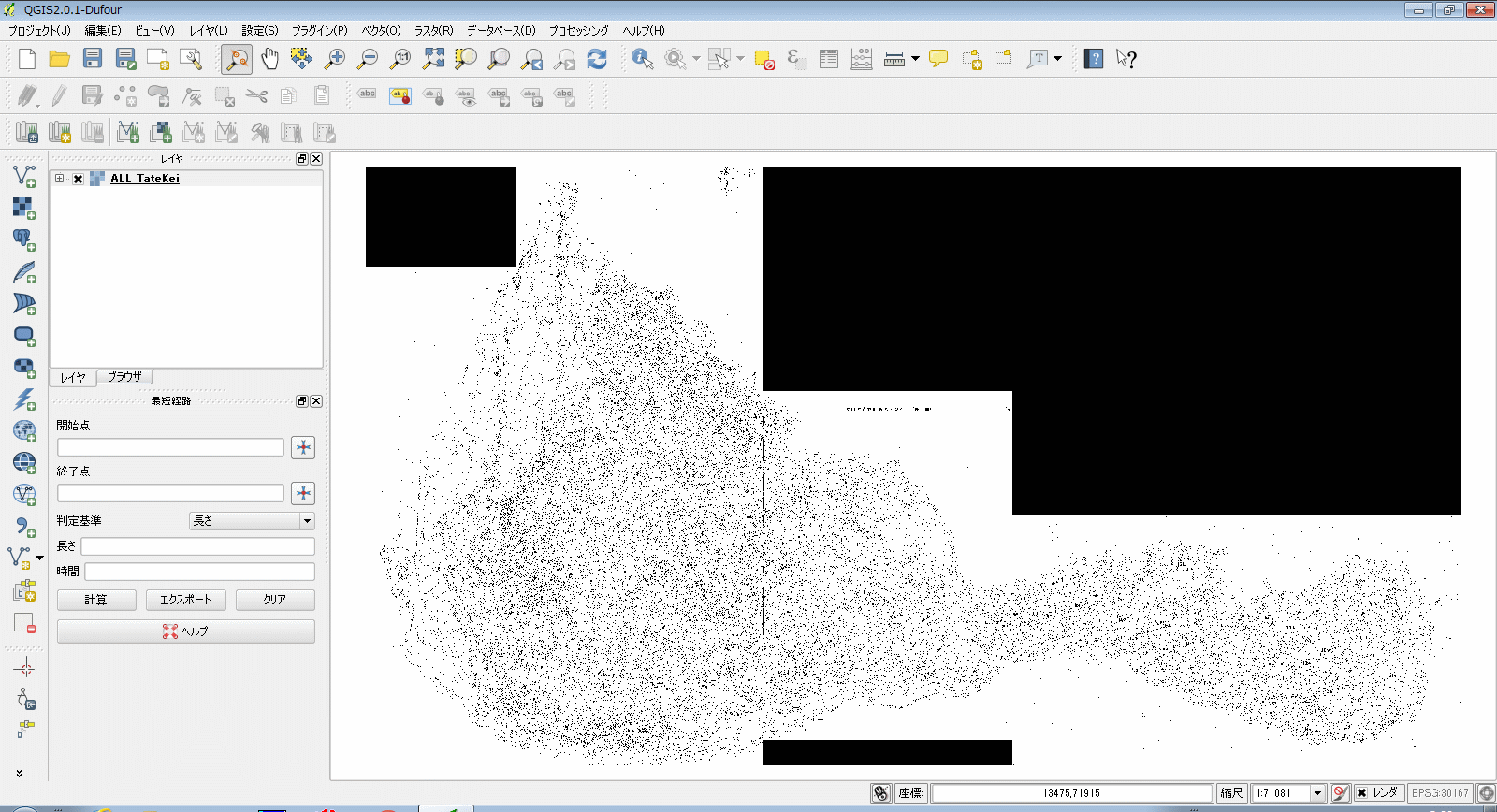
Task: Toggle the レンダ render checkbox
Action: click(x=1362, y=793)
